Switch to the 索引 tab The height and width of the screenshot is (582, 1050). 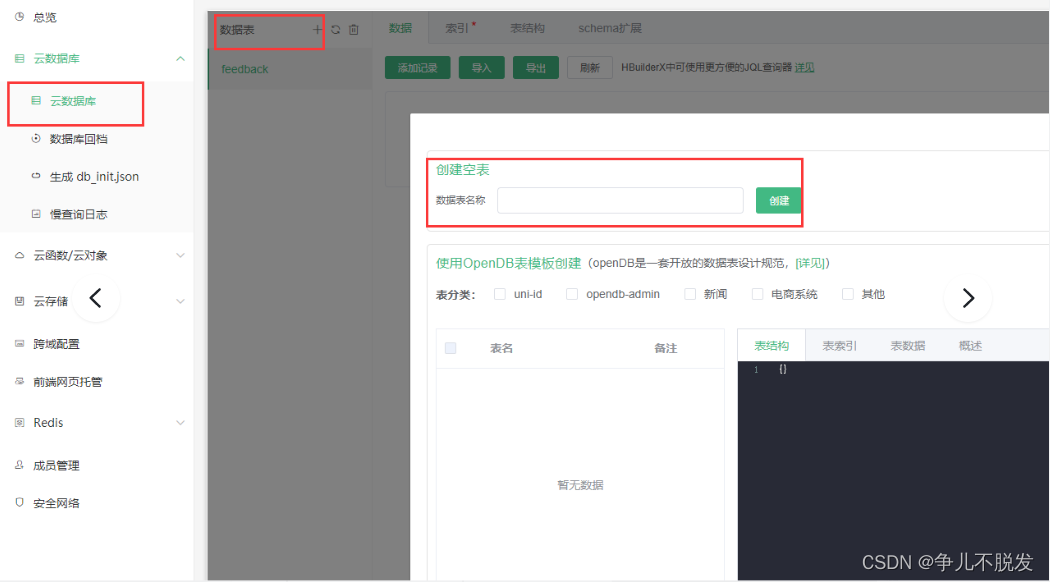tap(456, 27)
